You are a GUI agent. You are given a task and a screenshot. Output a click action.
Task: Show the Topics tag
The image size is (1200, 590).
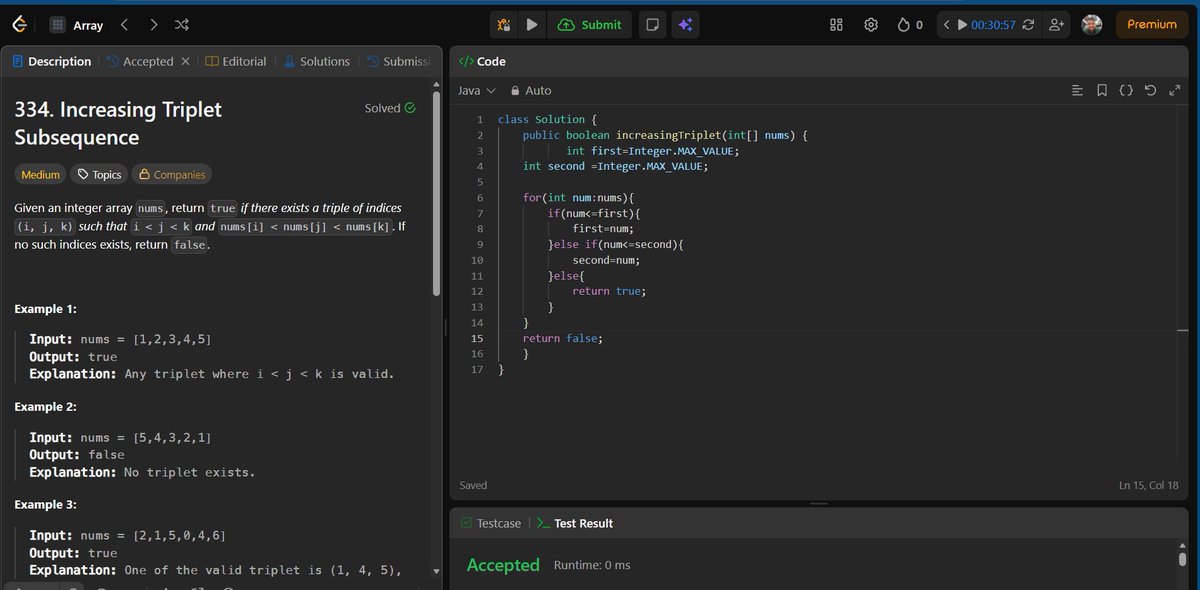(99, 174)
